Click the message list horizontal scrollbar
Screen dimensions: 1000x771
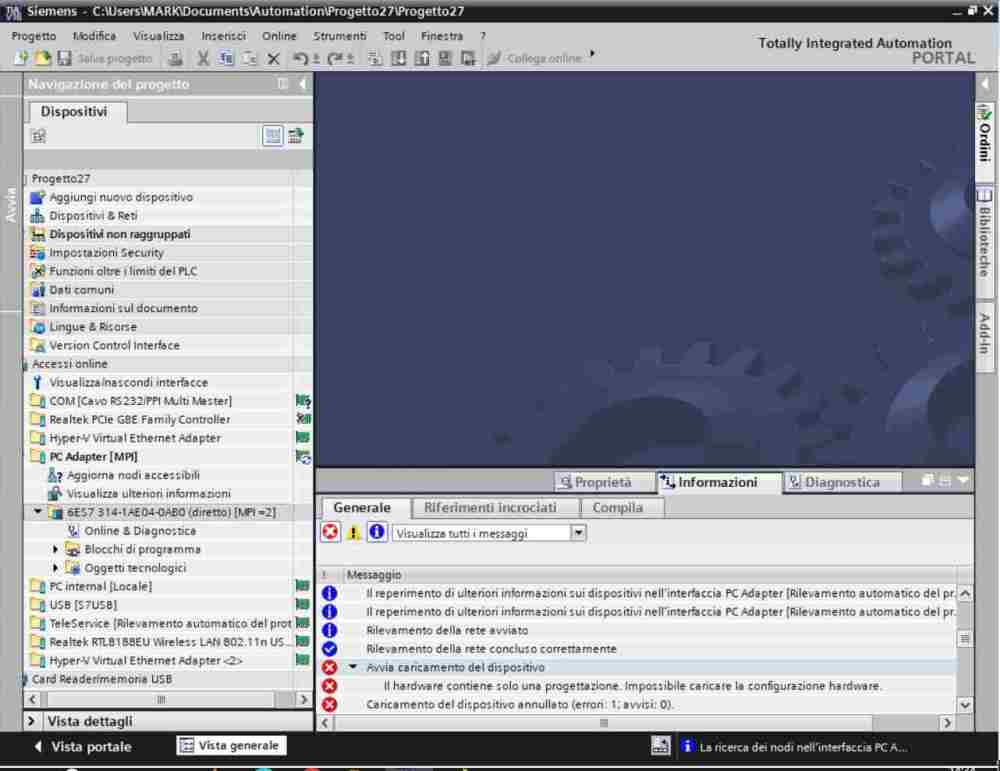tap(603, 723)
